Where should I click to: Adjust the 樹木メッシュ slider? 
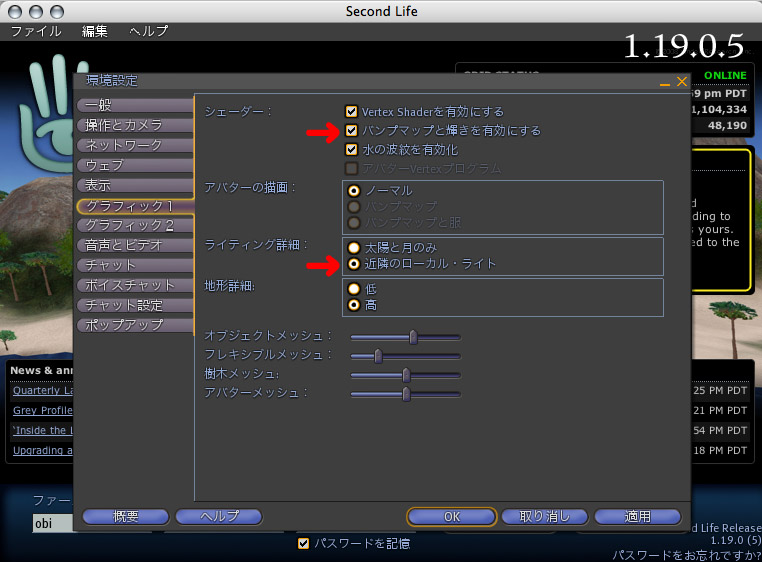coord(405,375)
